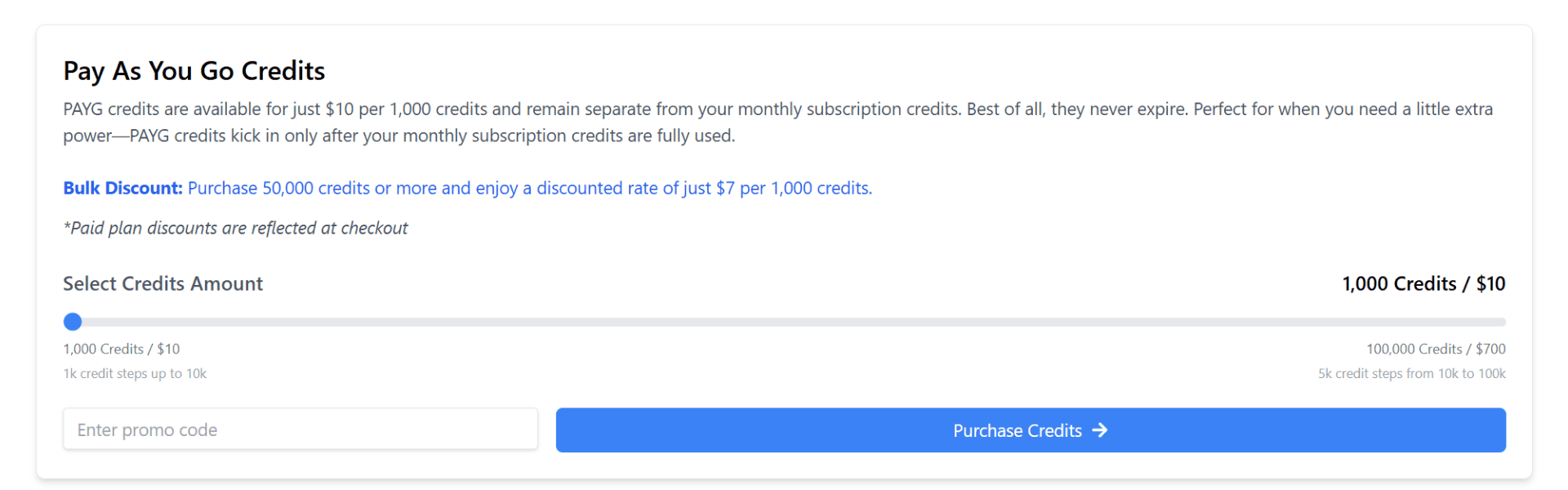Click the 'they never expire' phrase in description
This screenshot has height=490, width=1568.
click(1118, 109)
